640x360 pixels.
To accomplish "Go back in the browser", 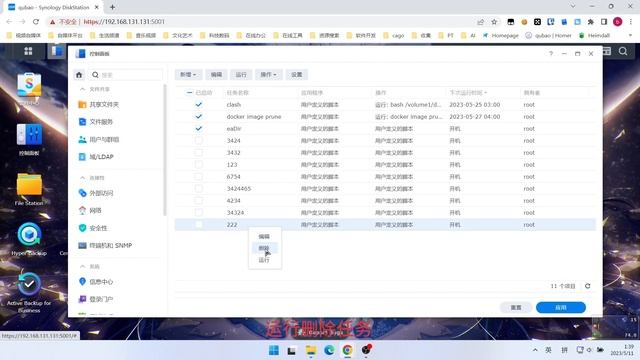I will point(9,22).
